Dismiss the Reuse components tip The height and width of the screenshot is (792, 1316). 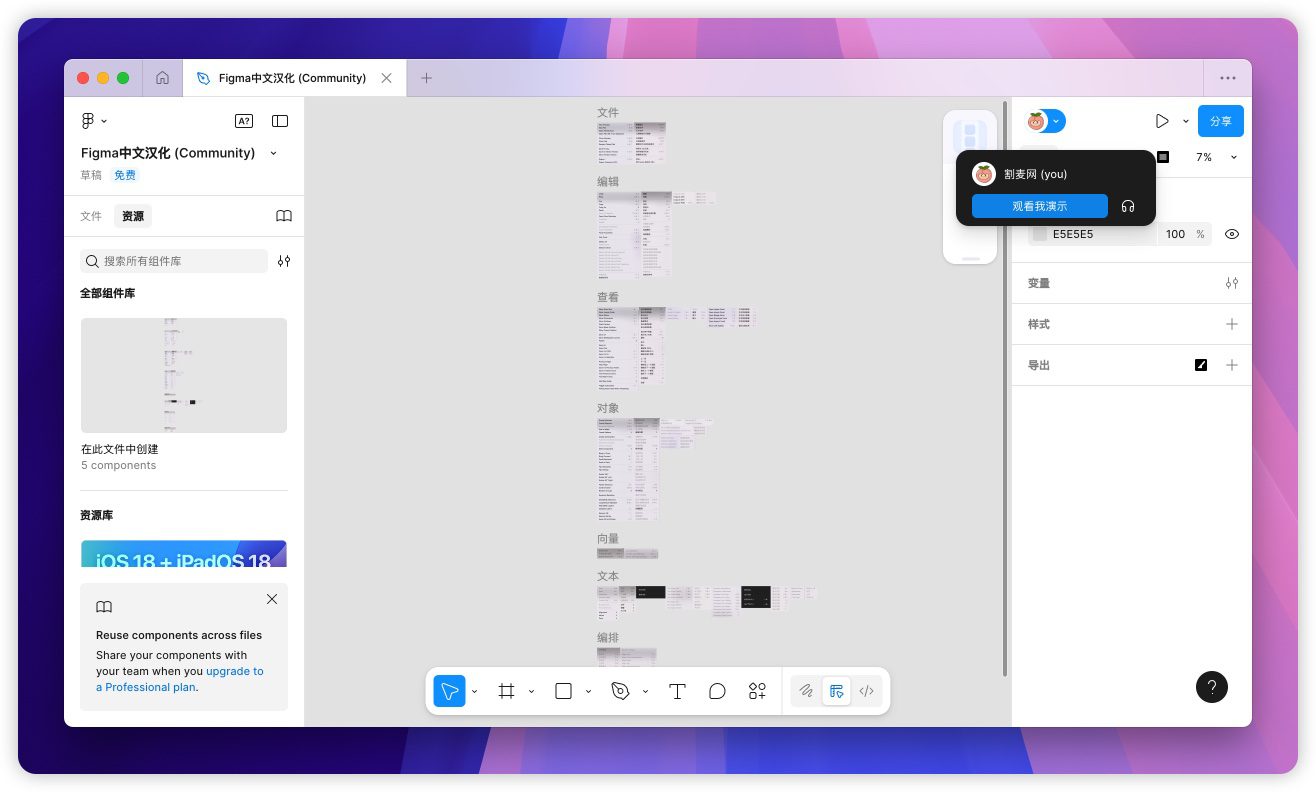[x=272, y=599]
